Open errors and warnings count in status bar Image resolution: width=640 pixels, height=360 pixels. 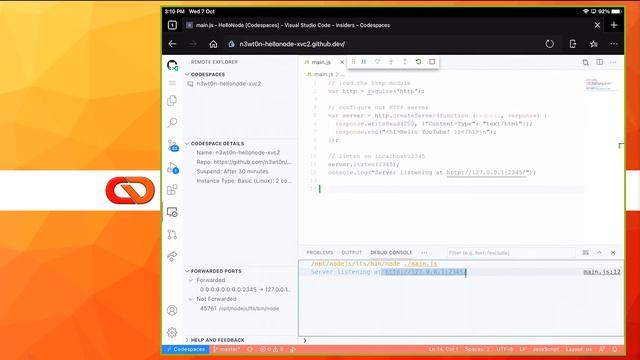click(272, 349)
